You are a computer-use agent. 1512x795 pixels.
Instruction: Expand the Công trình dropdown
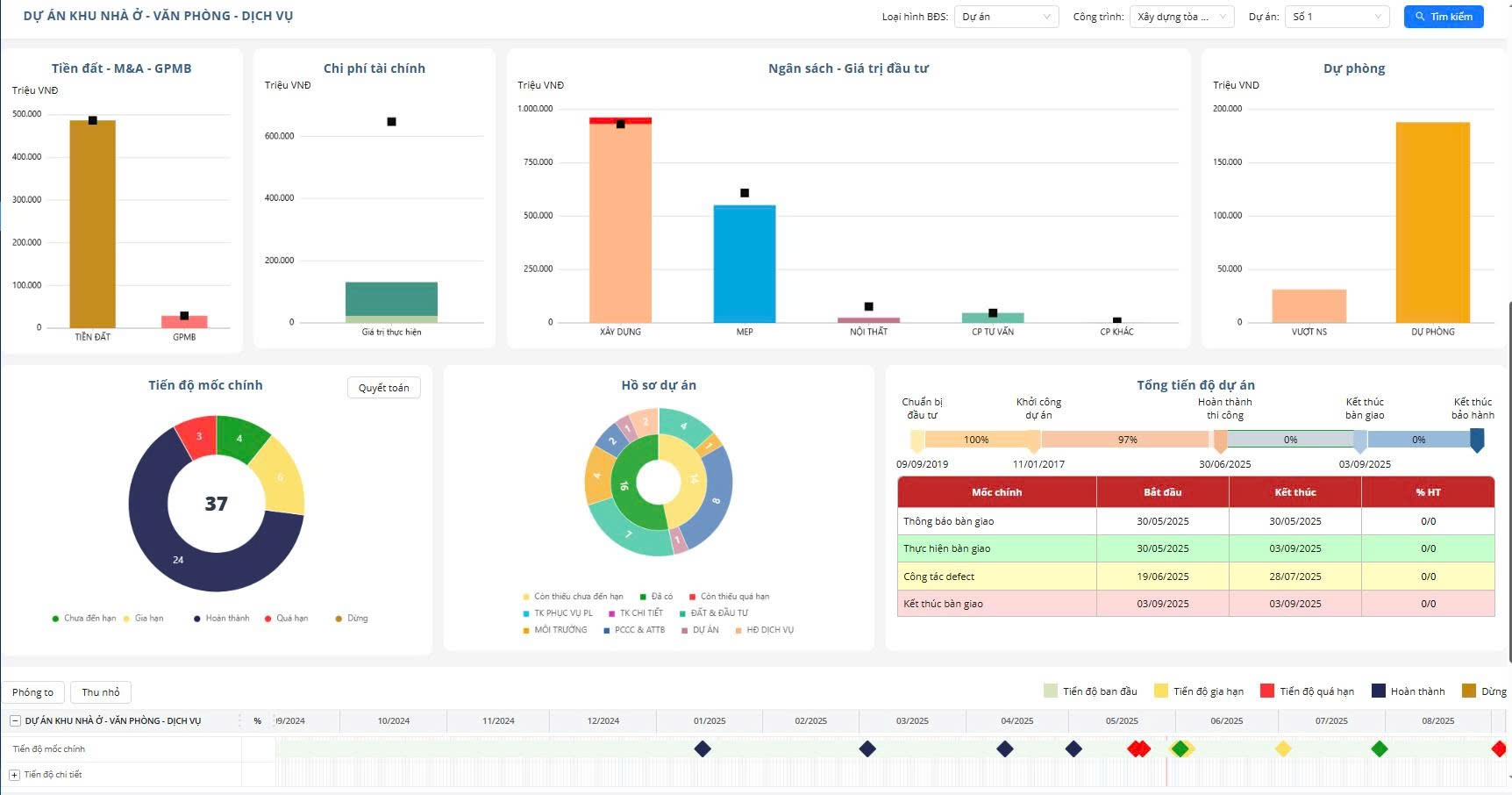click(x=1180, y=17)
